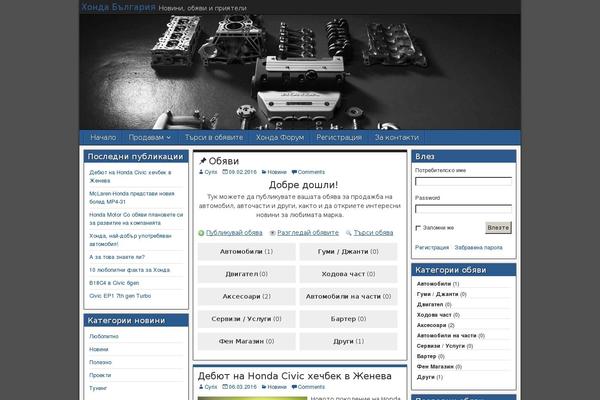Image resolution: width=600 pixels, height=400 pixels.
Task: Open За контакти menu item
Action: [x=396, y=137]
